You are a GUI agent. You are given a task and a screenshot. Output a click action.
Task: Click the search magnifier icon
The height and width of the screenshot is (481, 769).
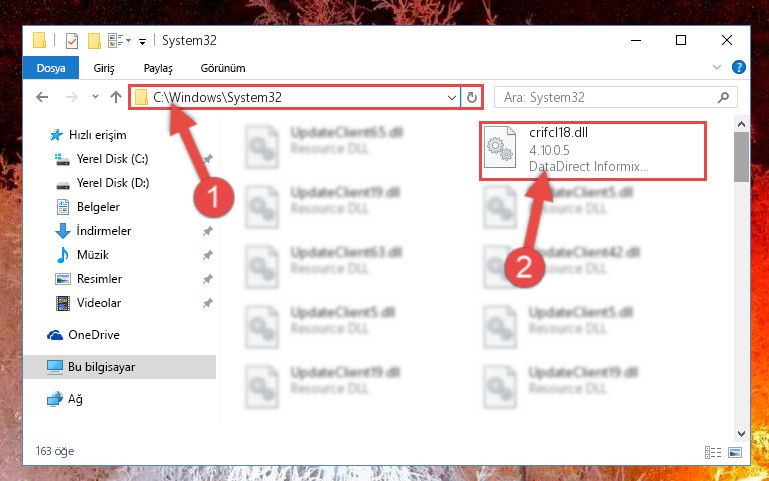(723, 98)
